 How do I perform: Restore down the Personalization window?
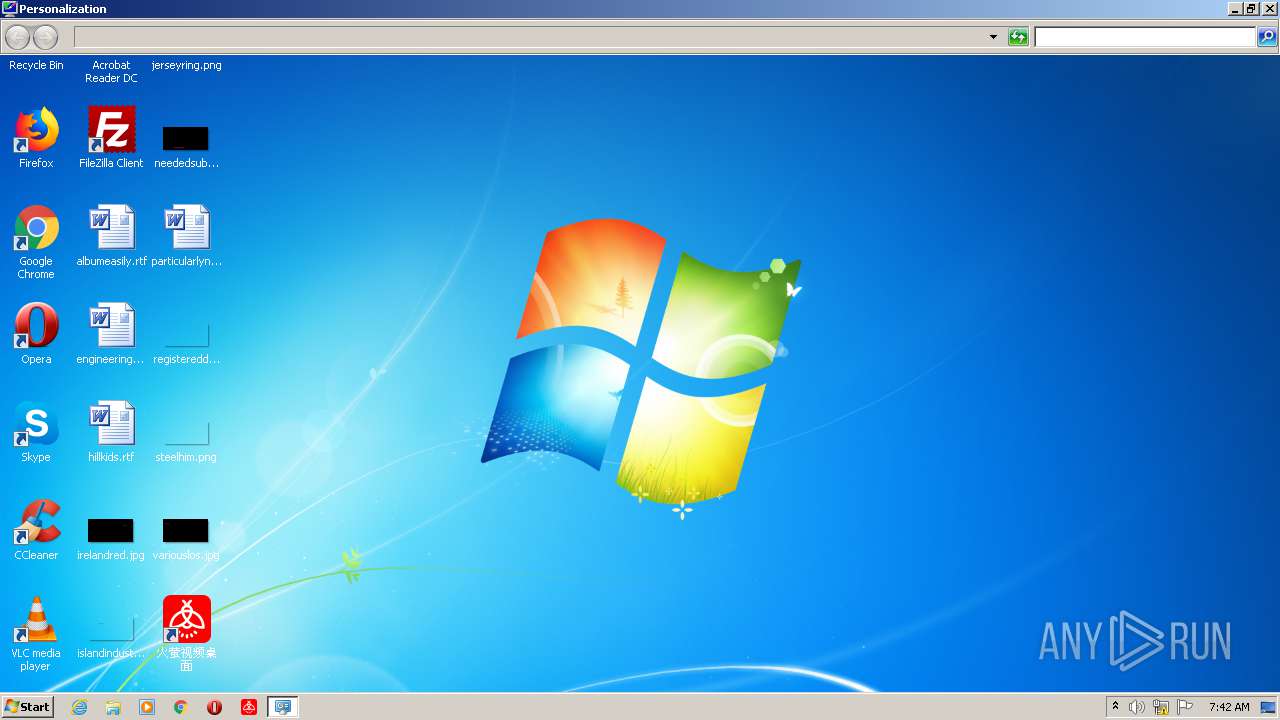click(x=1250, y=8)
